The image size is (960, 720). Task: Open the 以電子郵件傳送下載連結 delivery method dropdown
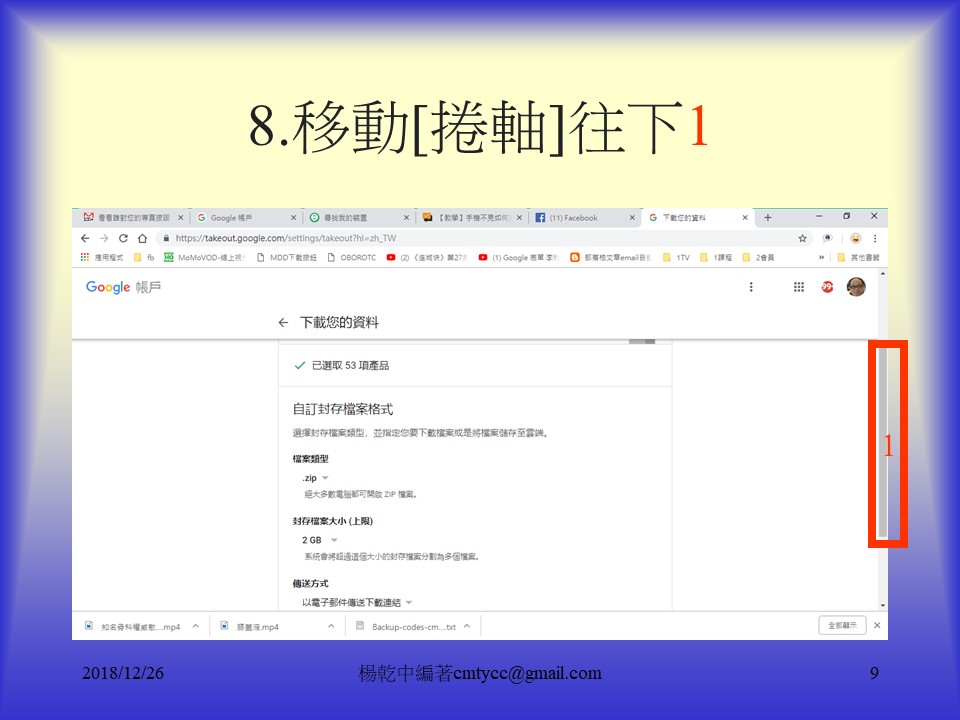click(x=357, y=602)
